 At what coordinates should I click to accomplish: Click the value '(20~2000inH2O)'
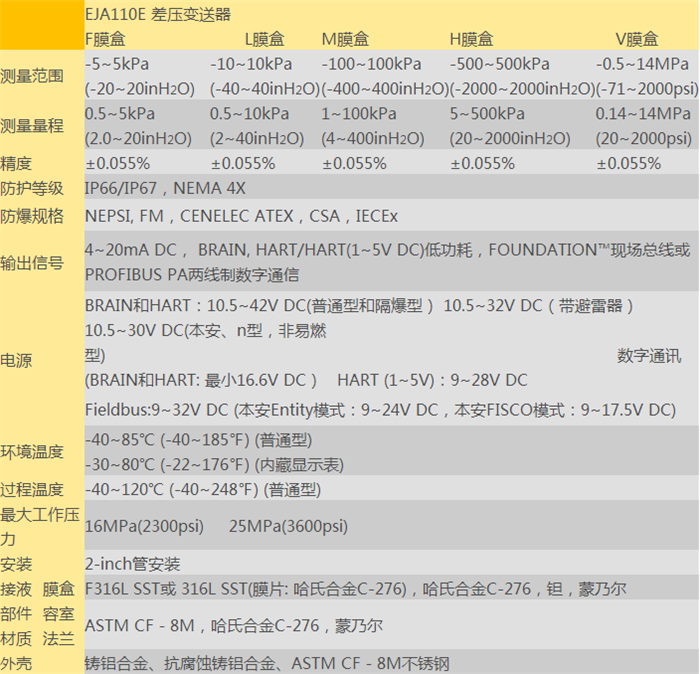[x=510, y=138]
